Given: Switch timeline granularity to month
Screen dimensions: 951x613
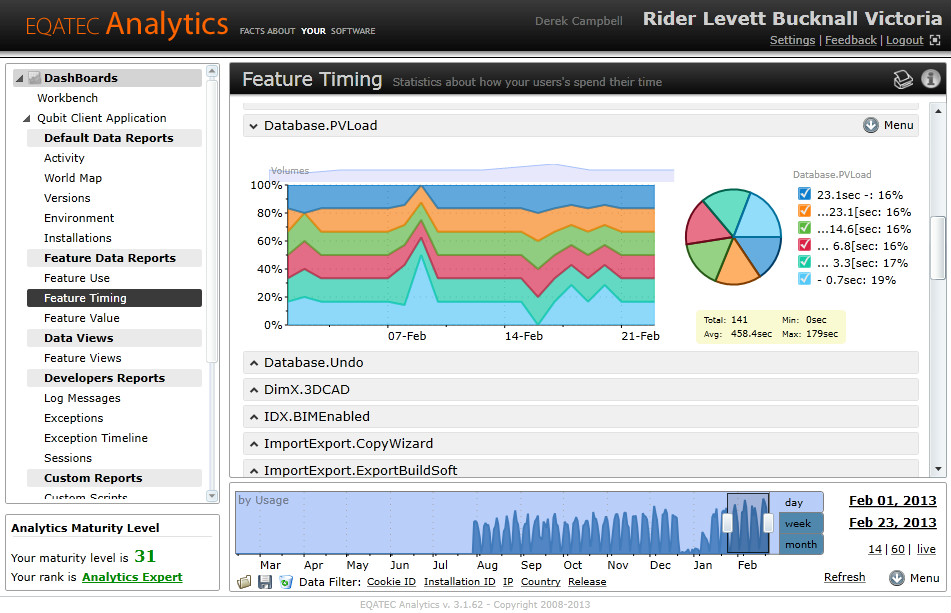Looking at the screenshot, I should pyautogui.click(x=801, y=544).
